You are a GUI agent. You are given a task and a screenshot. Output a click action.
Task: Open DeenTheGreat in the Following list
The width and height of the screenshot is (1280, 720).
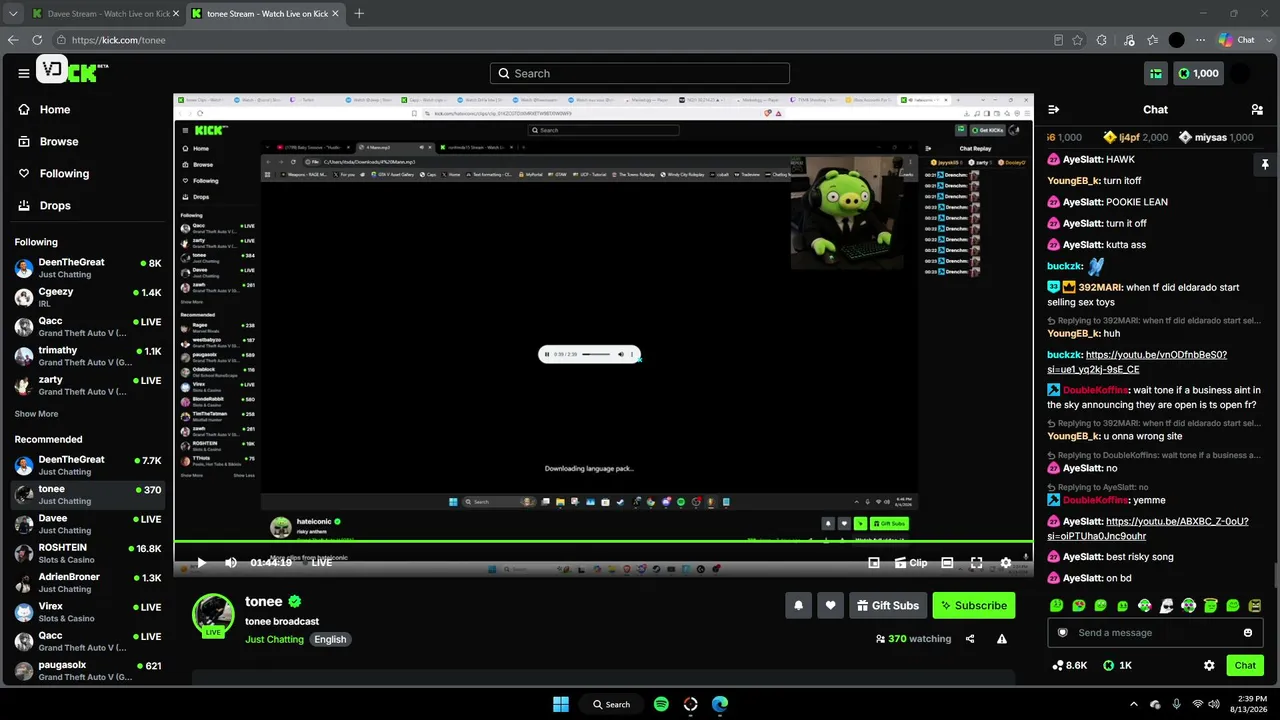point(88,268)
